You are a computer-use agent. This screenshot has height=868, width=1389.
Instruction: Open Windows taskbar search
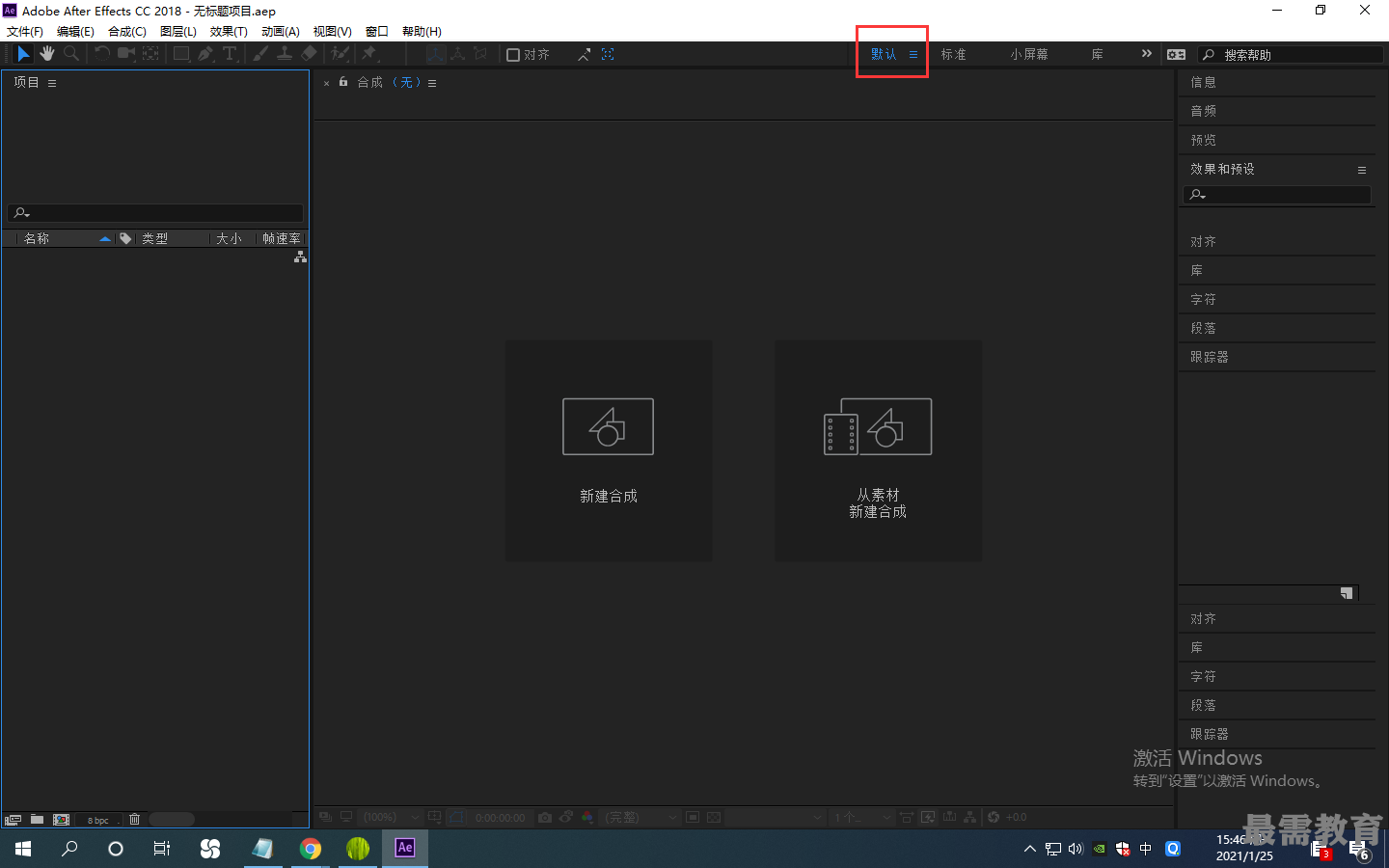[69, 849]
